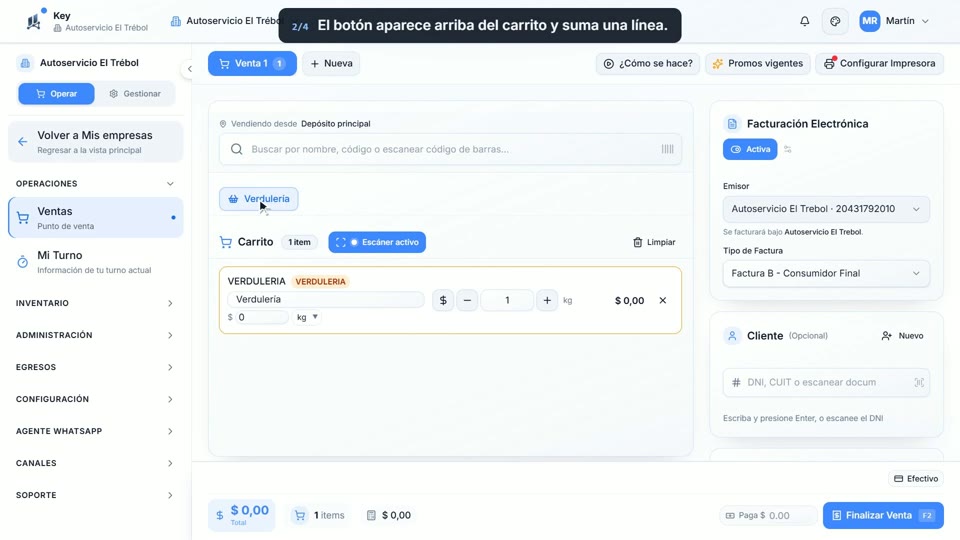Click the Depósito principal location text
Screen dimensions: 960x540
point(336,124)
